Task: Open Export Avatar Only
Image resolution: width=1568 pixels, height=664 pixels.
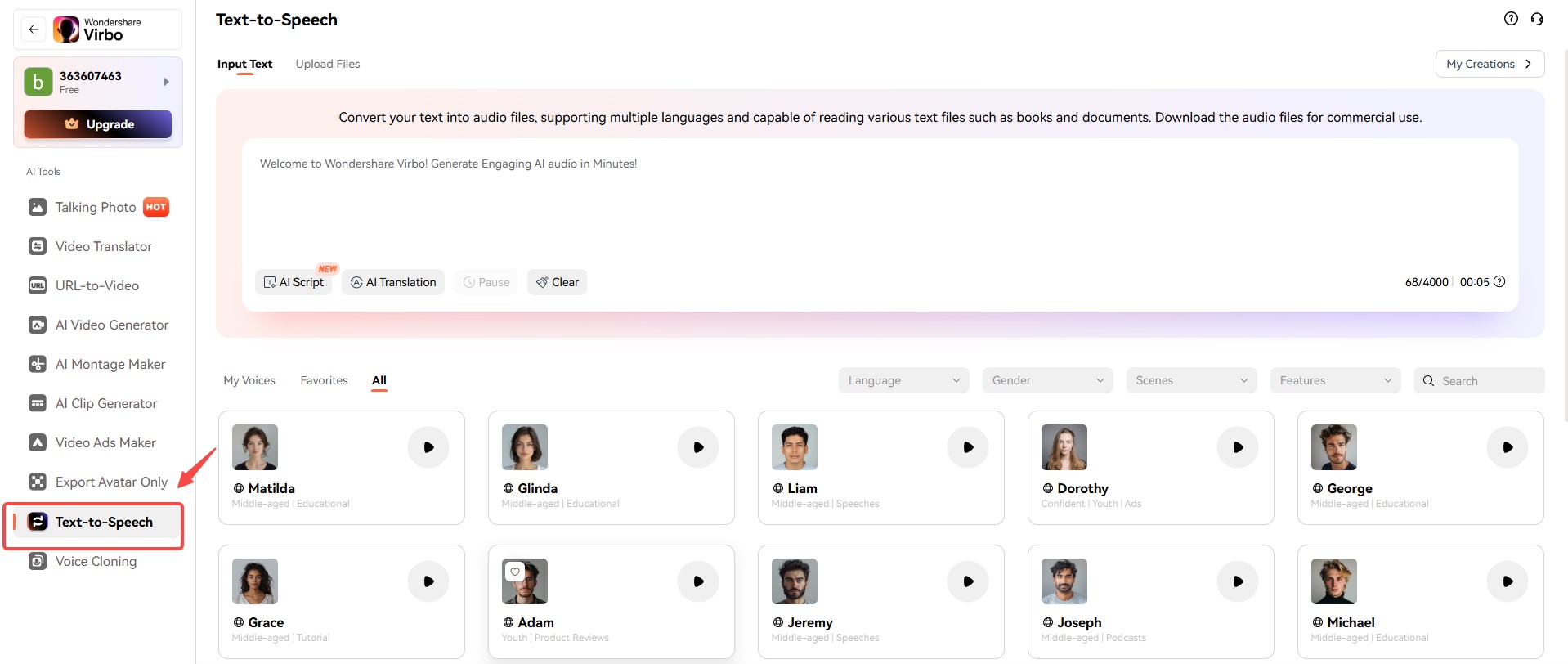Action: point(98,482)
